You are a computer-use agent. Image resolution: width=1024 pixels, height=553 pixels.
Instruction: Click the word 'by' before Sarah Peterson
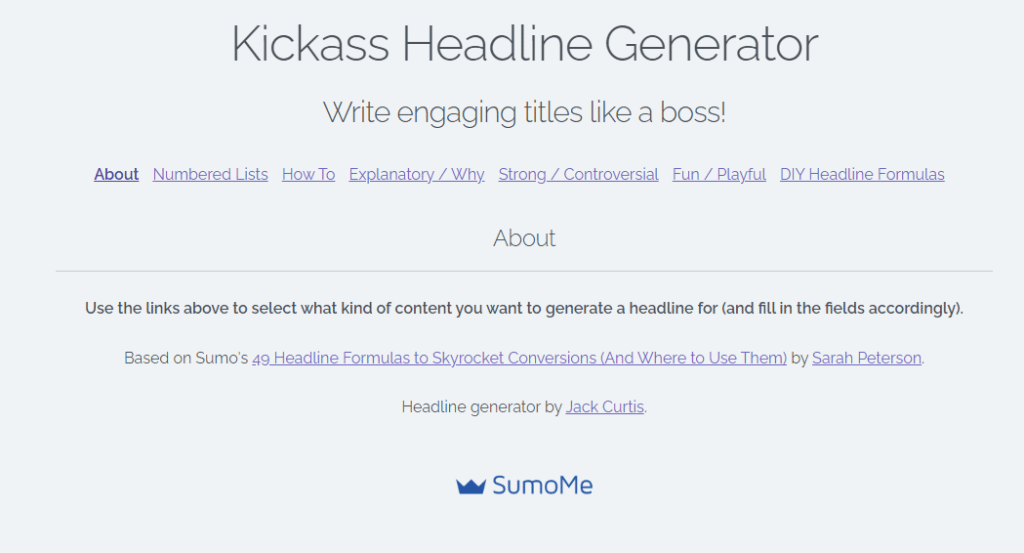tap(799, 357)
